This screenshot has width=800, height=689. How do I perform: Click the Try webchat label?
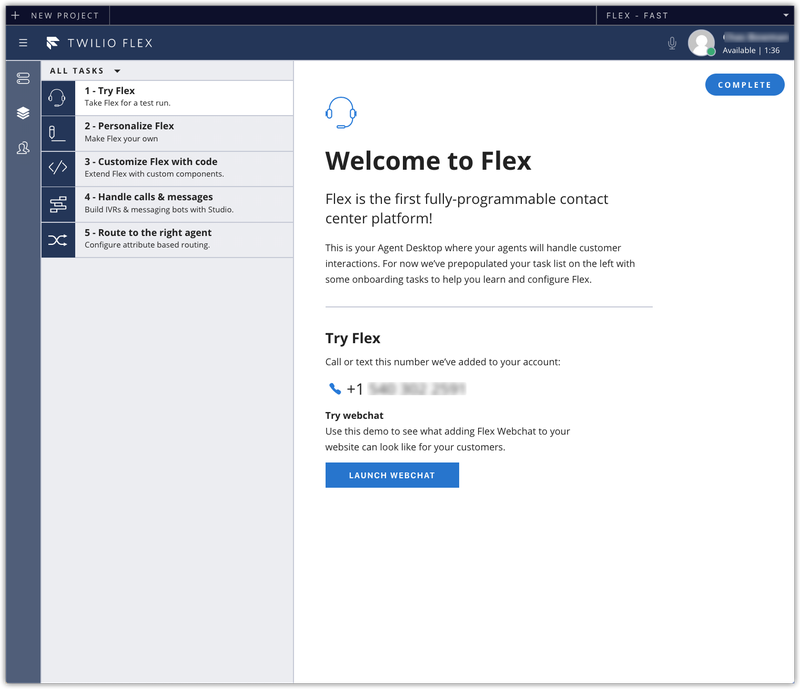[354, 415]
